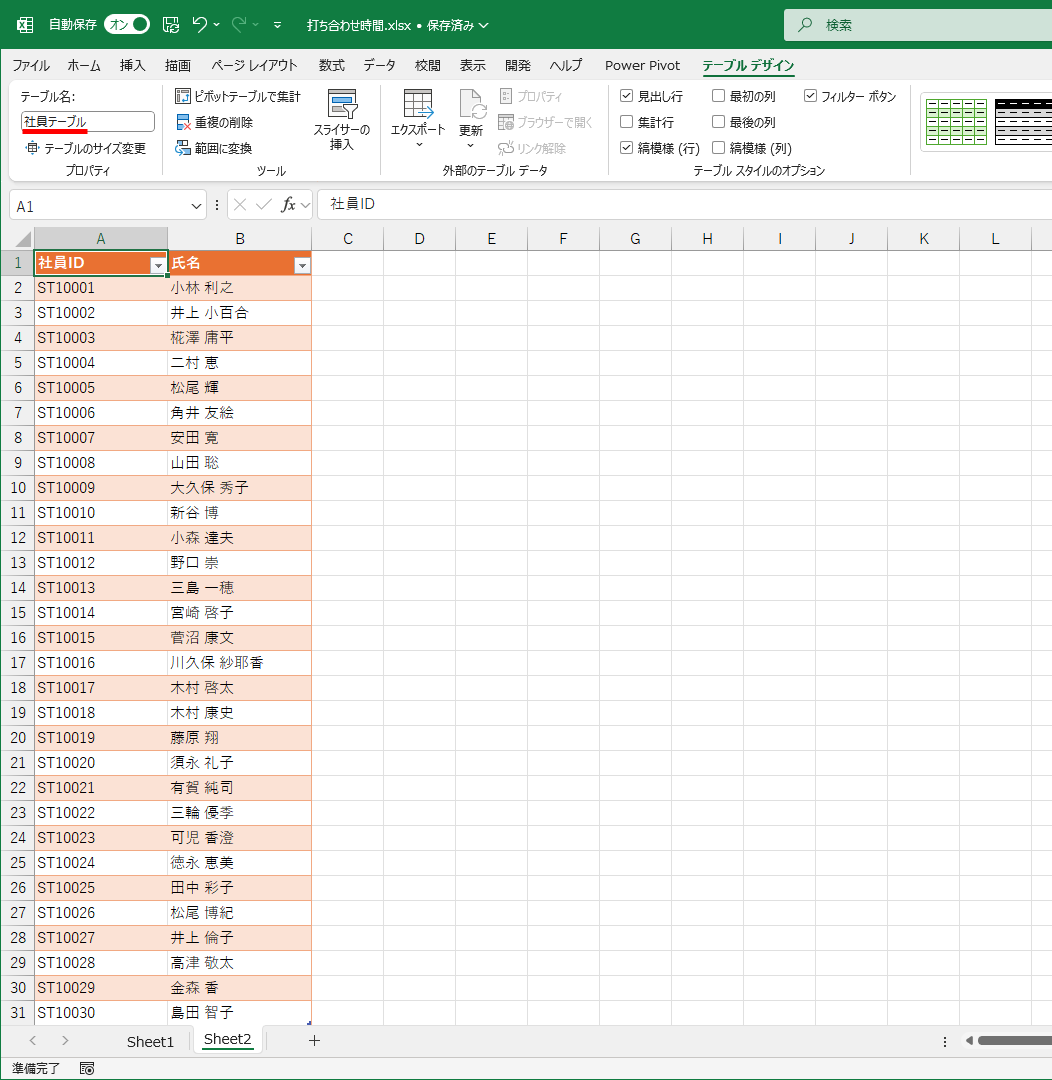Image resolution: width=1052 pixels, height=1080 pixels.
Task: Switch to the 挿入 tab
Action: (x=132, y=65)
